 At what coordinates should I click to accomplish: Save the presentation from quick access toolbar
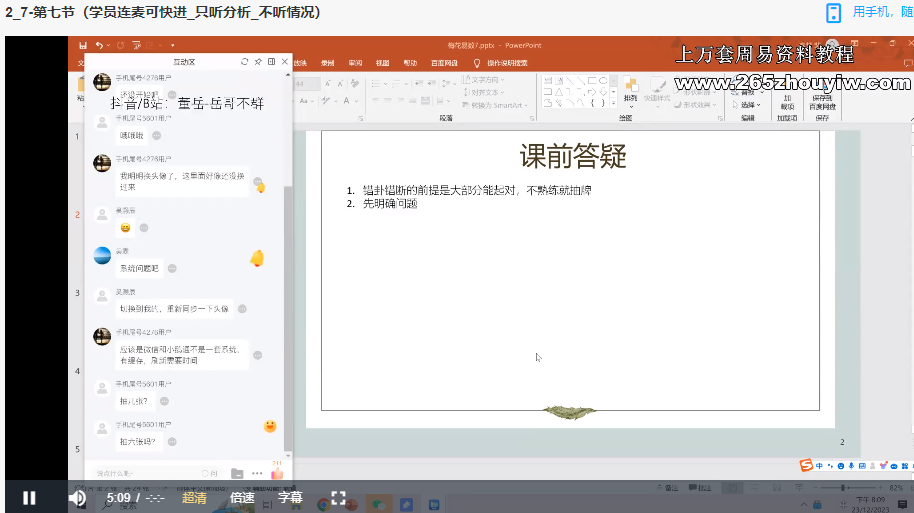pos(83,45)
